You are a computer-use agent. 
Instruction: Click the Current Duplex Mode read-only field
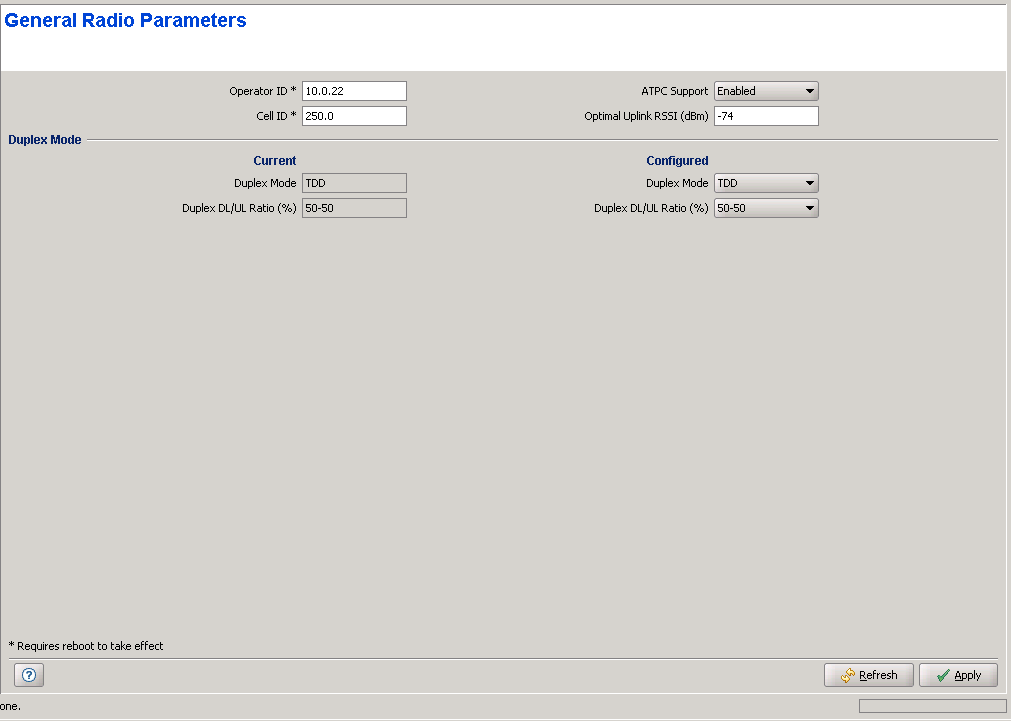(x=354, y=183)
